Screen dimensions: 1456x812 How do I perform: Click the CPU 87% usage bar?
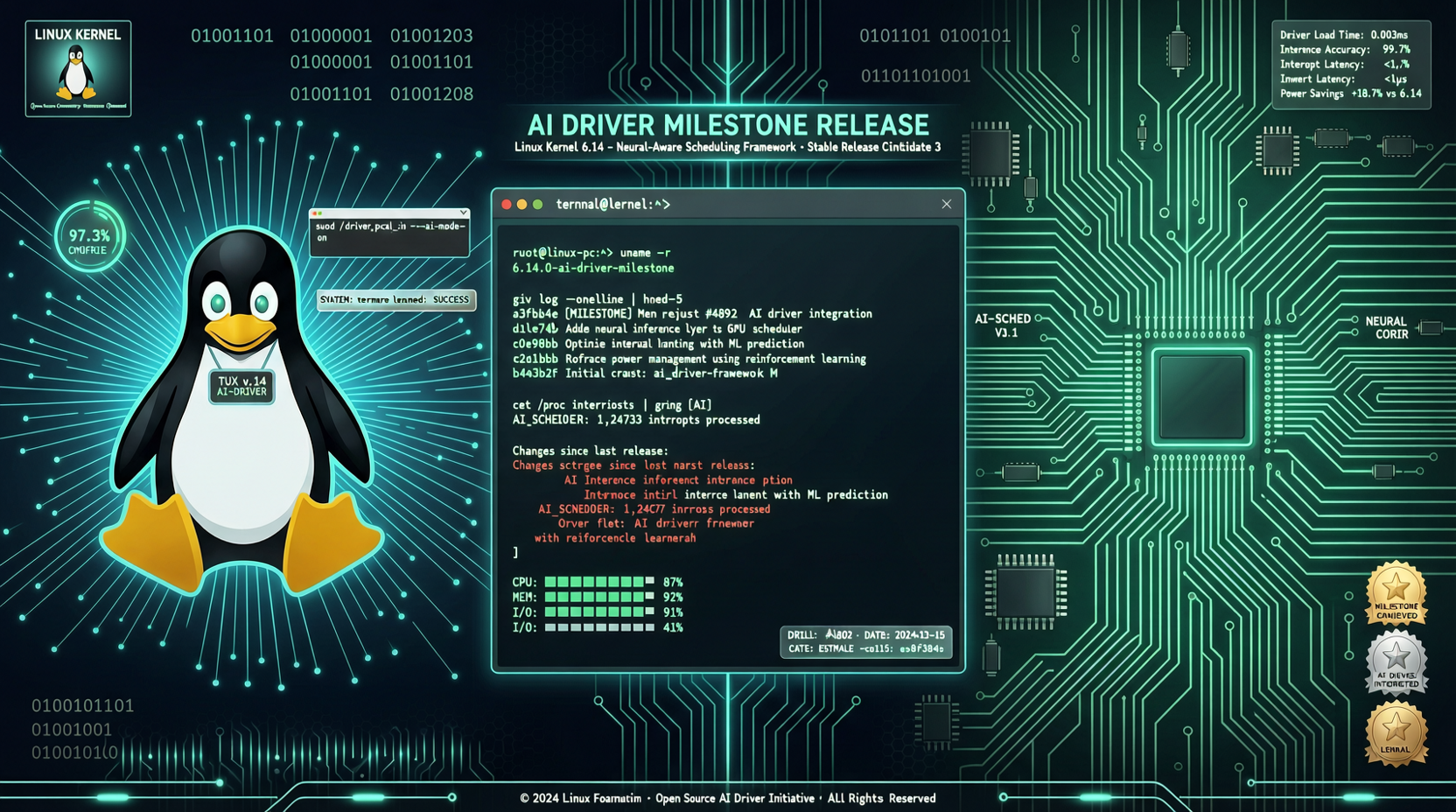click(598, 582)
